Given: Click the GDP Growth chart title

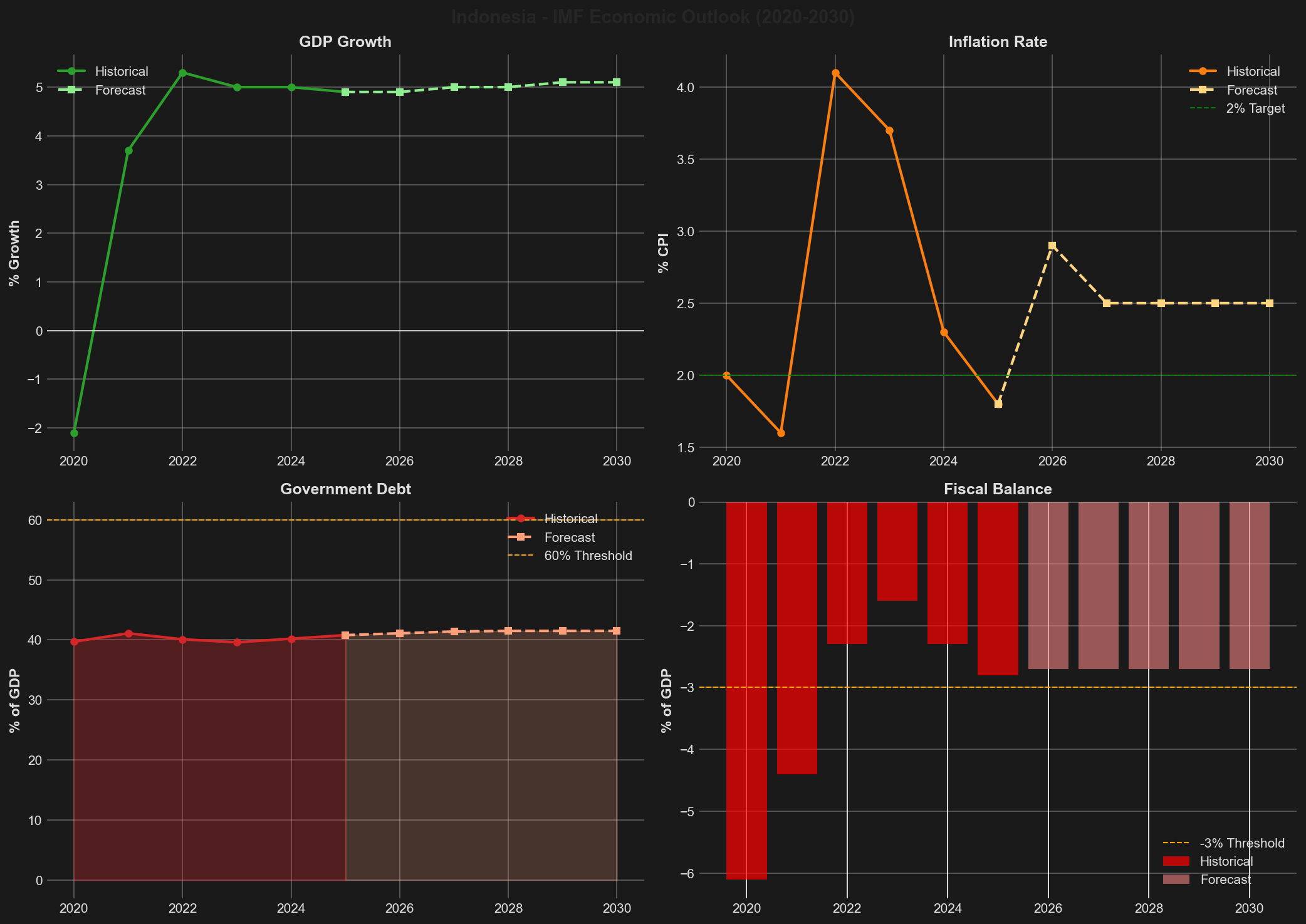Looking at the screenshot, I should point(345,41).
